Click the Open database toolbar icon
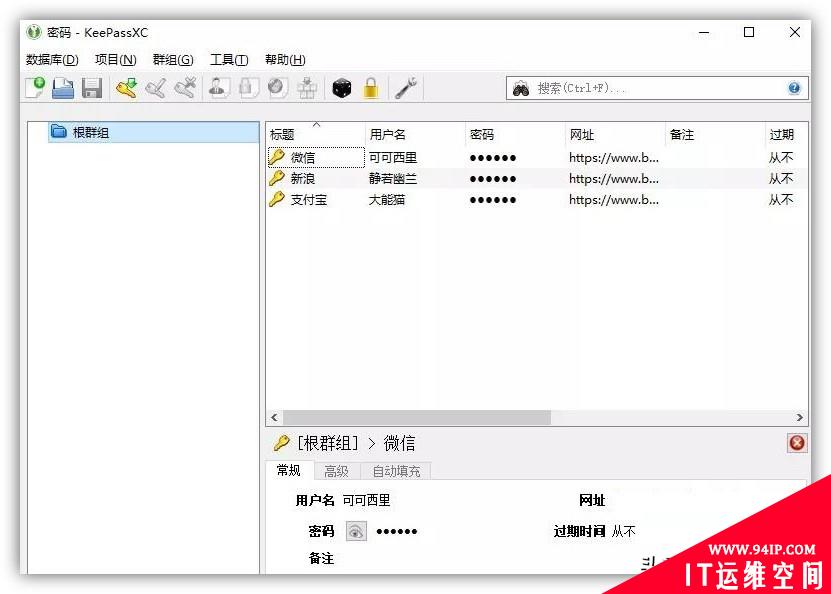 (63, 87)
